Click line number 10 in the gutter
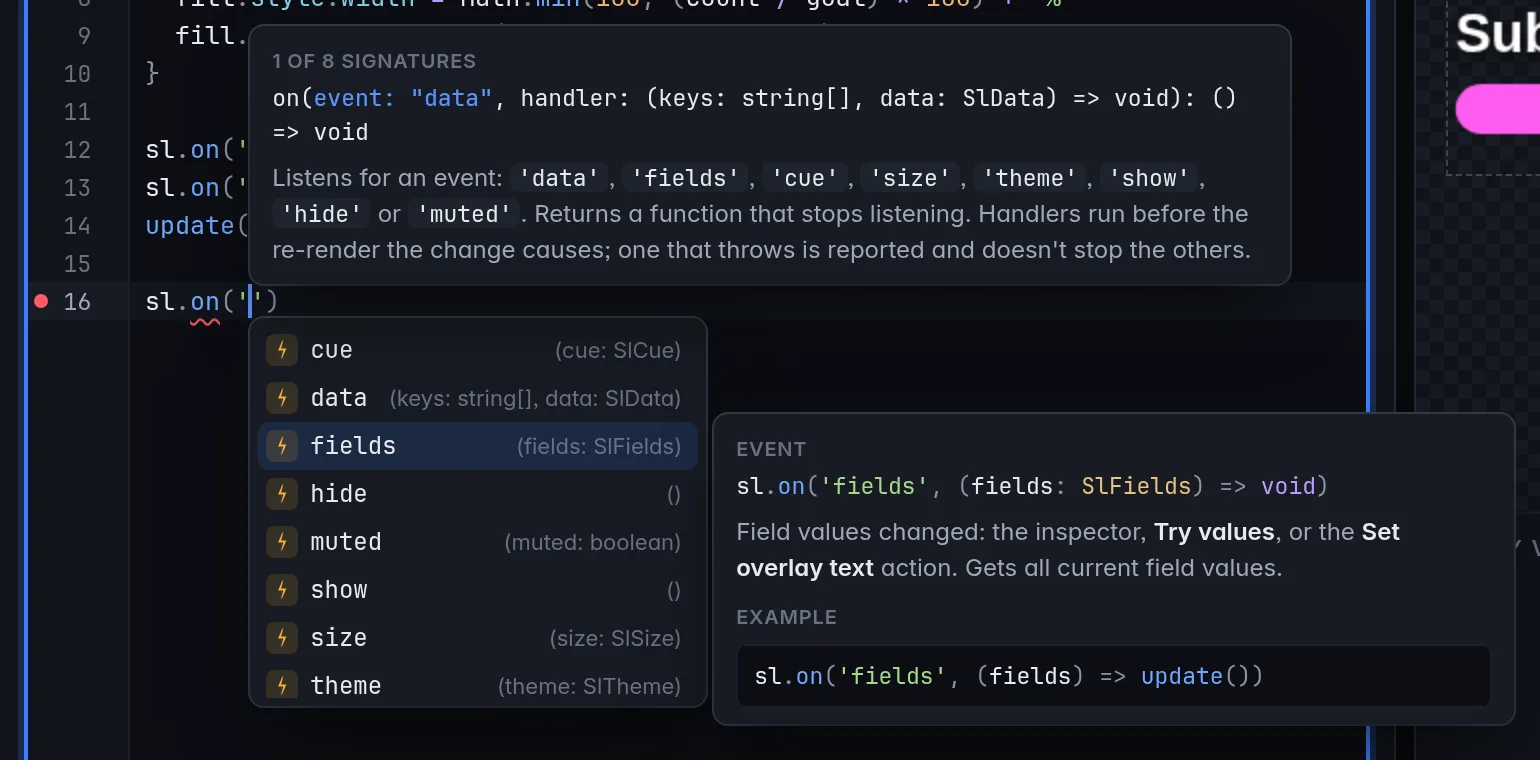Viewport: 1540px width, 760px height. click(x=77, y=74)
